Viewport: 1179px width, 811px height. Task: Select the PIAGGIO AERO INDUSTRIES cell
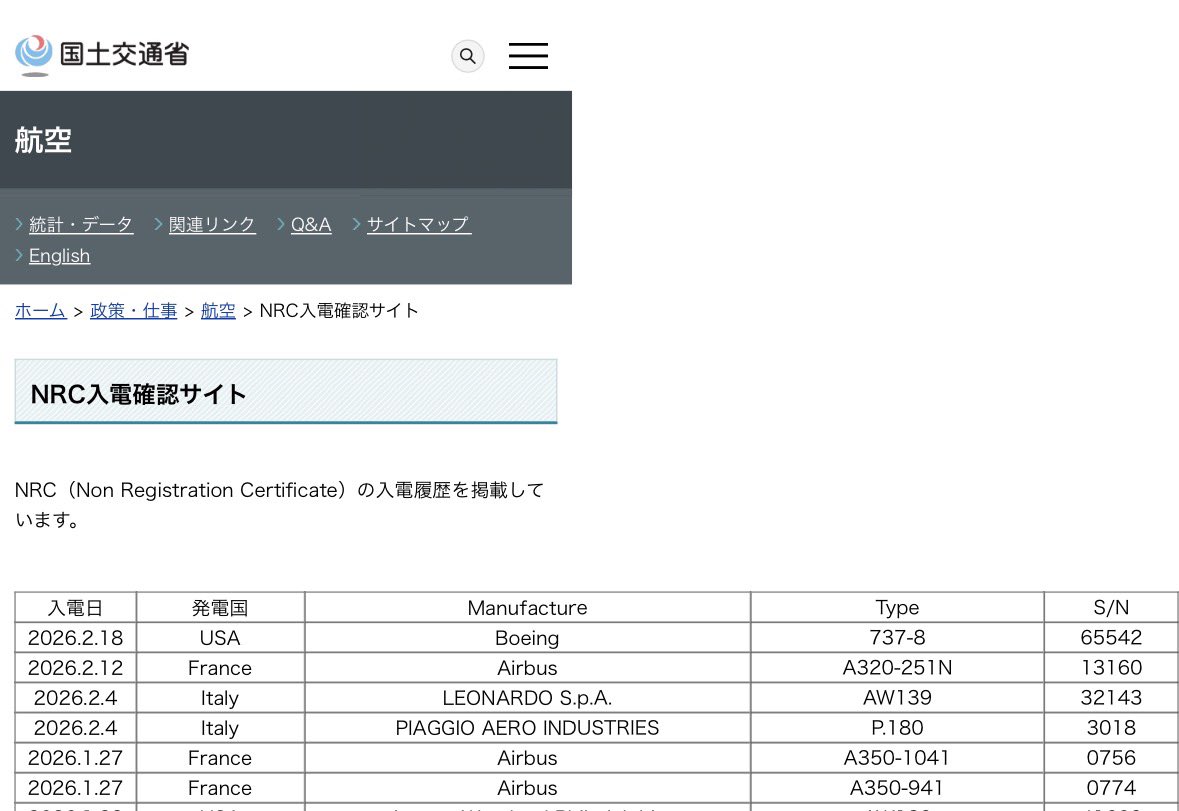(527, 728)
